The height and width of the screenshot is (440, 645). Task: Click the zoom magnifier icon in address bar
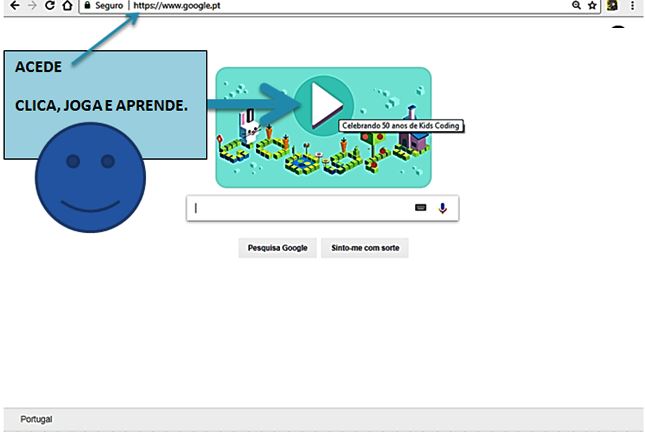(x=576, y=5)
